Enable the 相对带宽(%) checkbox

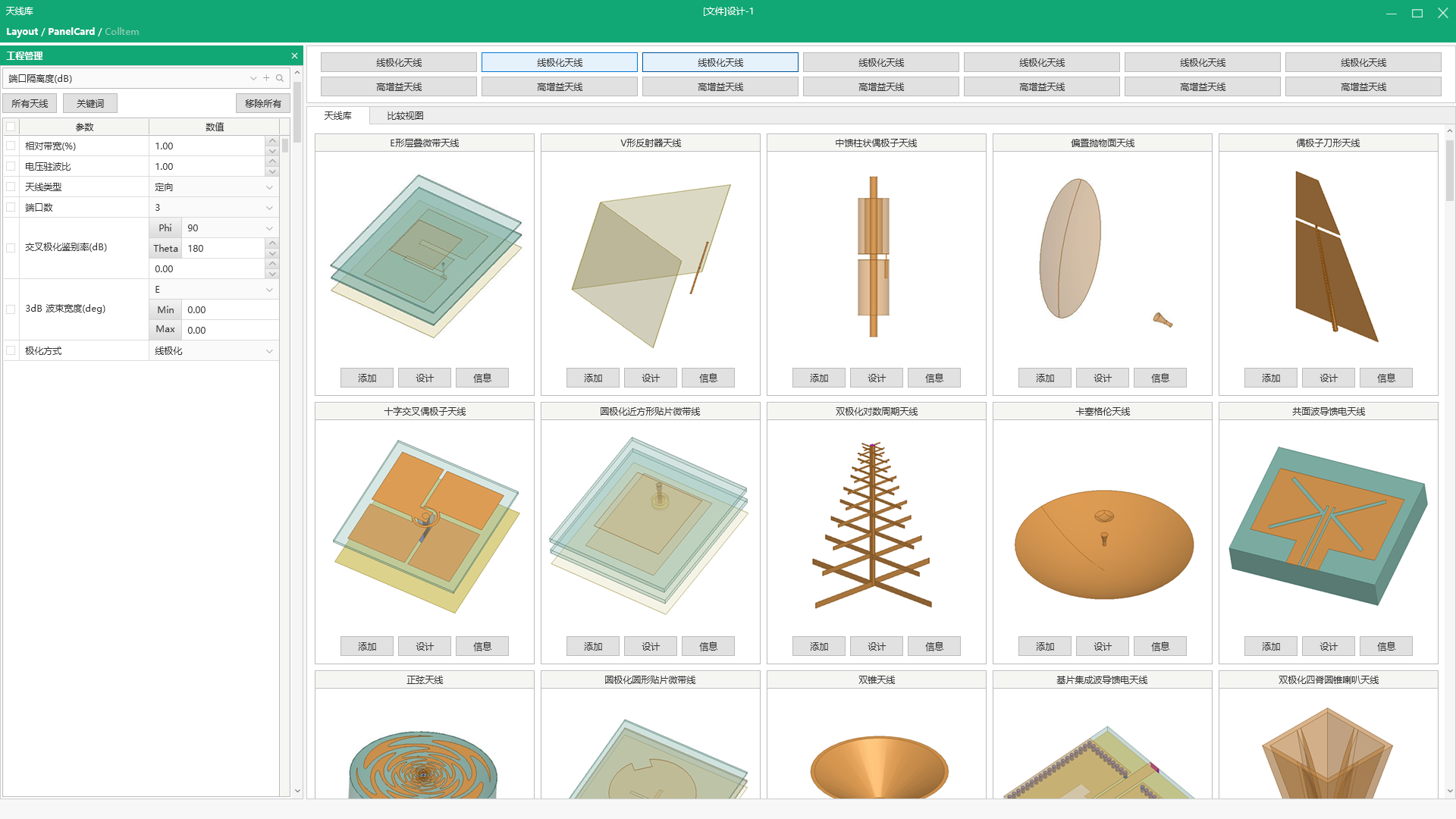coord(11,146)
